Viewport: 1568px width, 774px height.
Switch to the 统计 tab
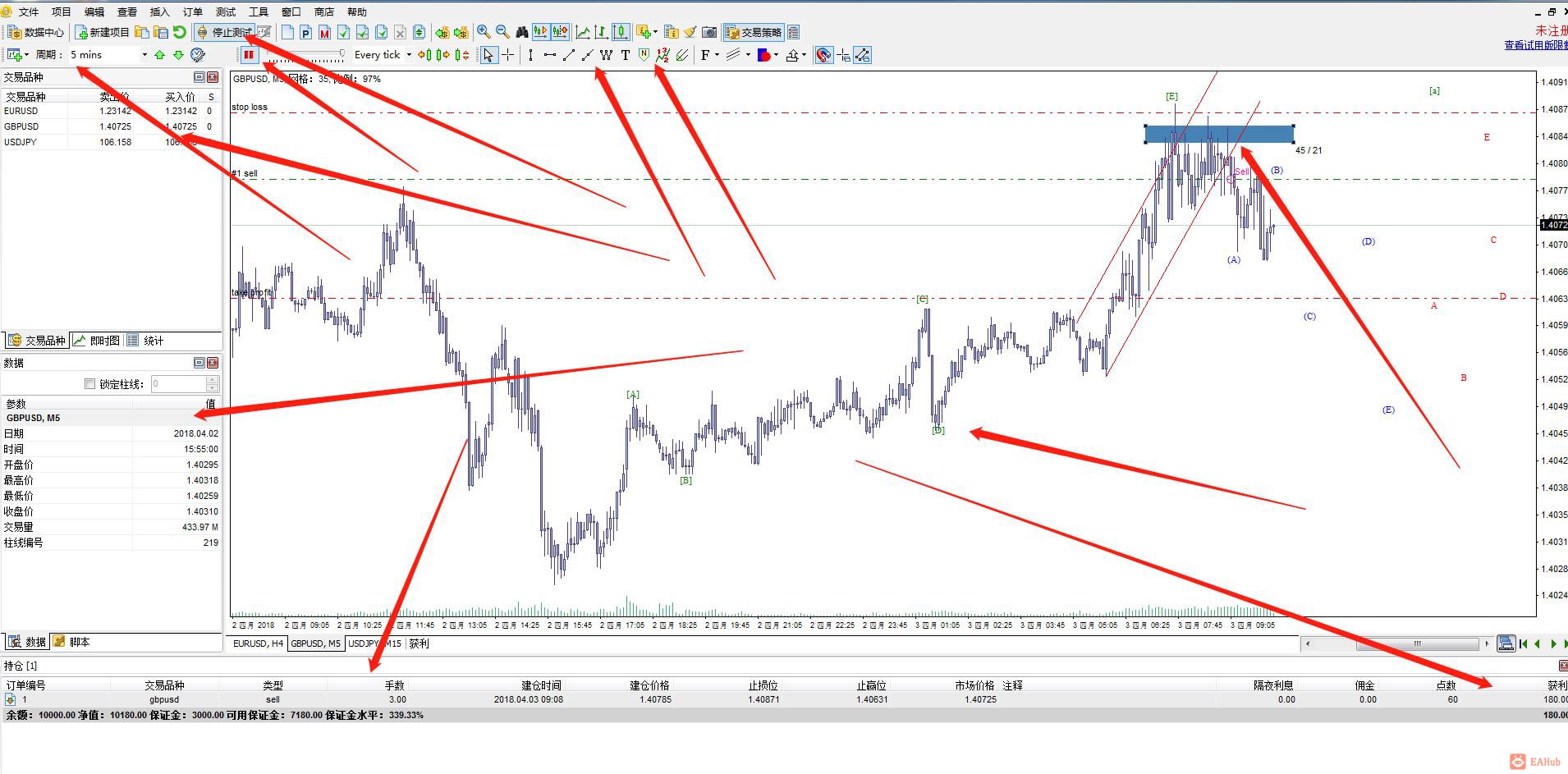(146, 341)
